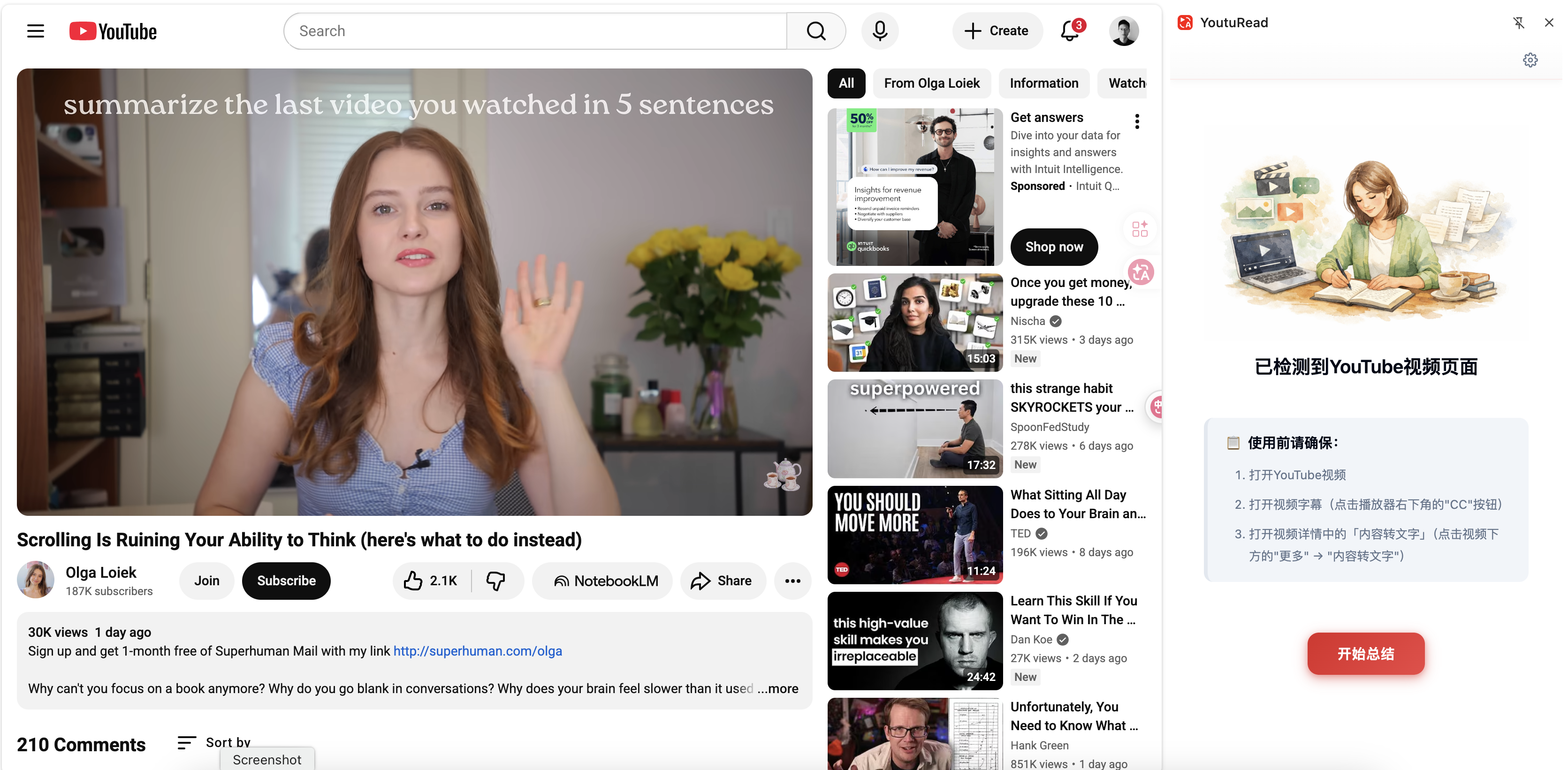This screenshot has height=770, width=1568.
Task: Open notifications bell with 3 alerts
Action: [1071, 30]
